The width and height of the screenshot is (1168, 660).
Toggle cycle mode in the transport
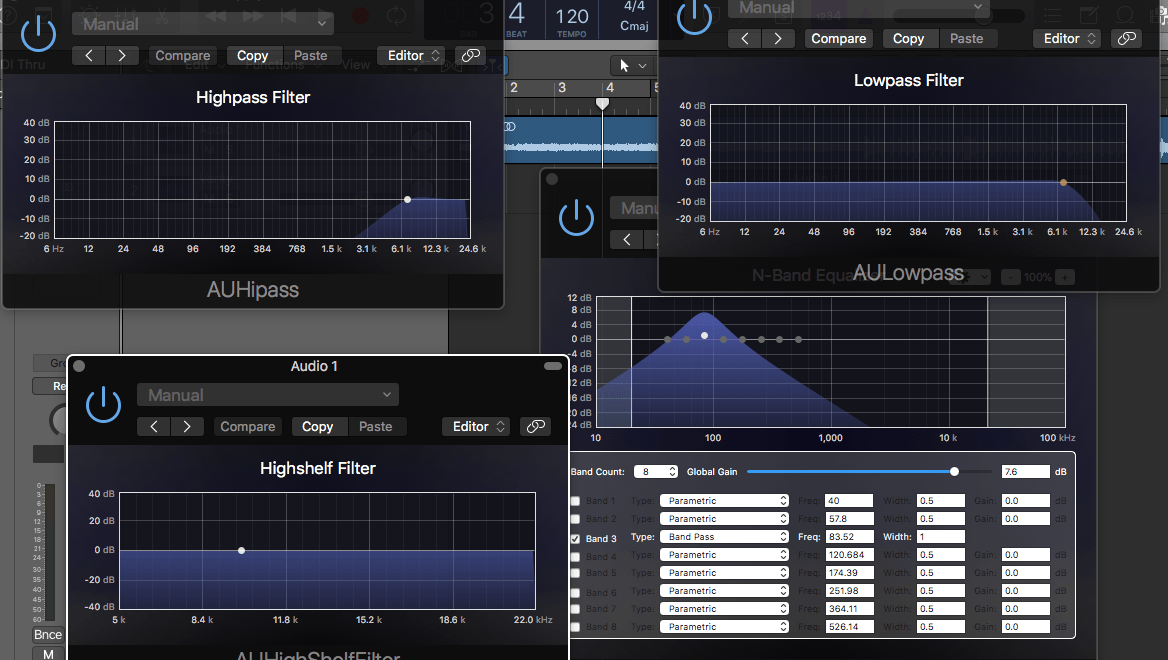tap(396, 16)
